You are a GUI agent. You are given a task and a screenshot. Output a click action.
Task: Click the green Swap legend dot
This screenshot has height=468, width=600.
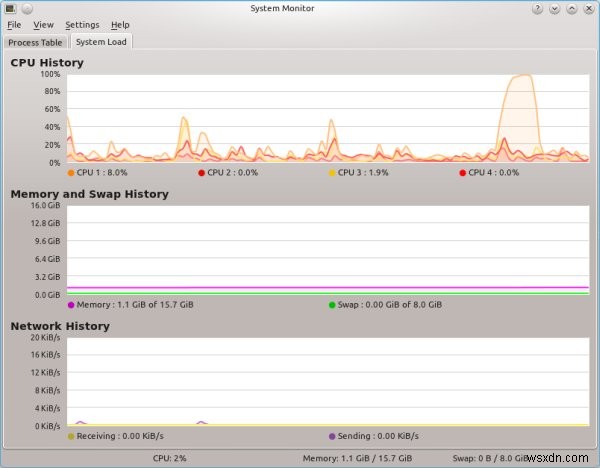(x=332, y=305)
